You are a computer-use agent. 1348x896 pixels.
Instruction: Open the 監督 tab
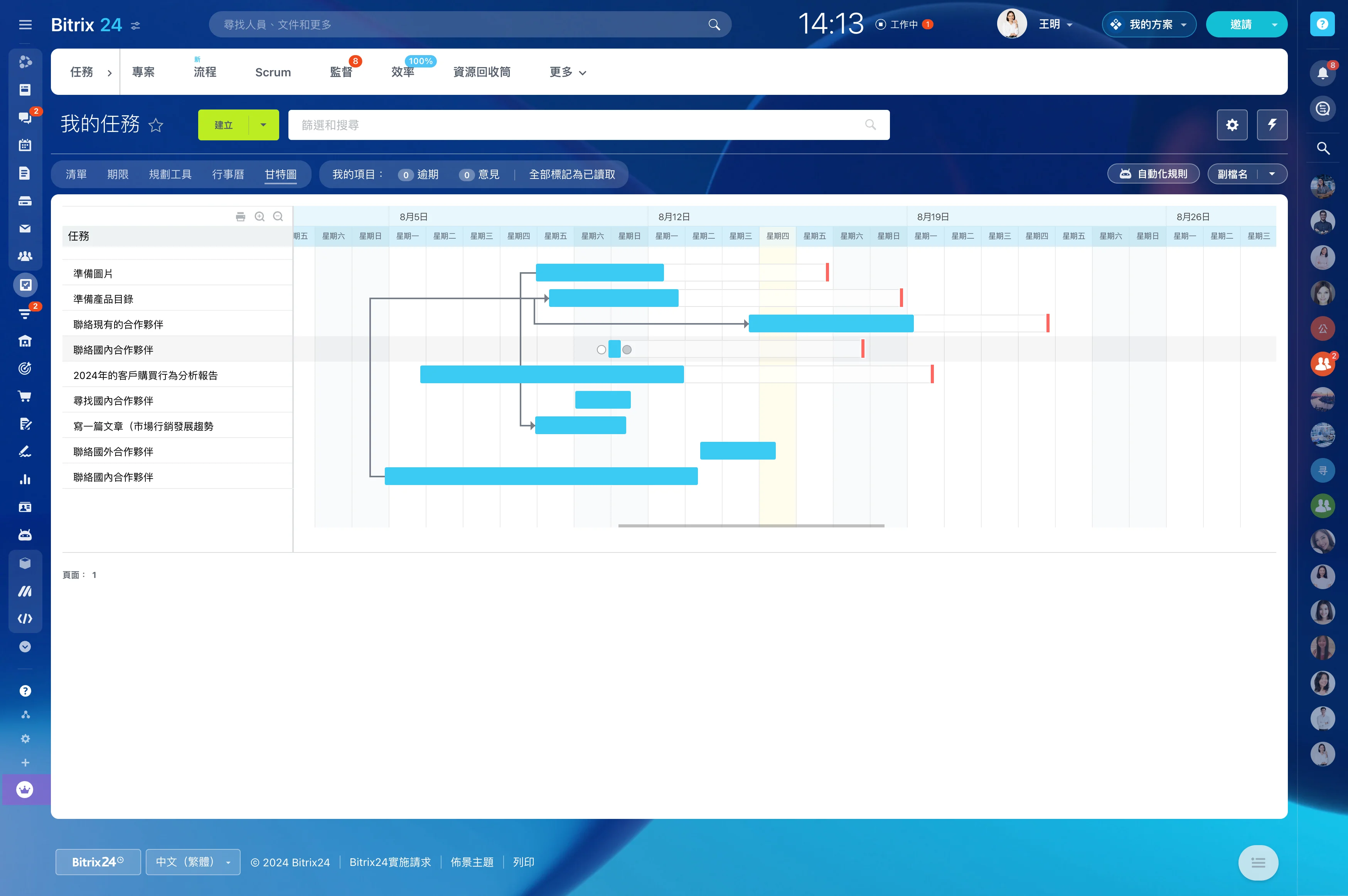(x=341, y=72)
